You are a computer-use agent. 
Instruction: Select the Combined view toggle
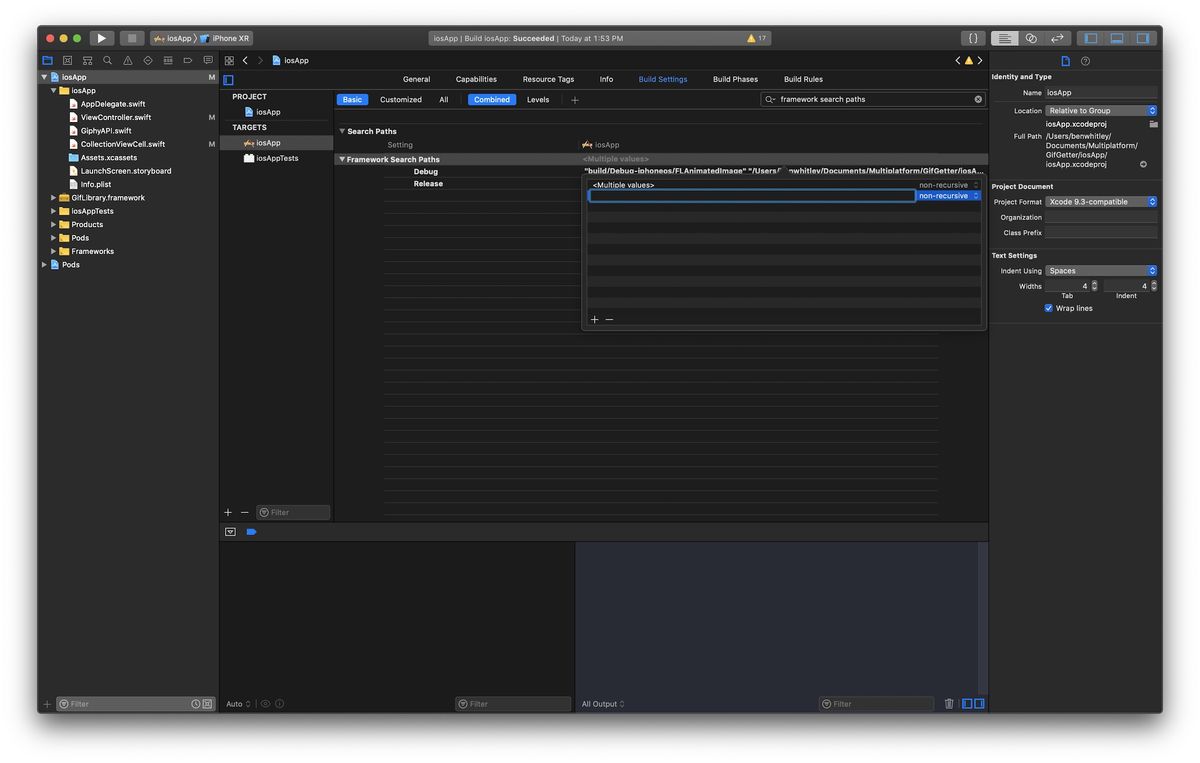[491, 100]
